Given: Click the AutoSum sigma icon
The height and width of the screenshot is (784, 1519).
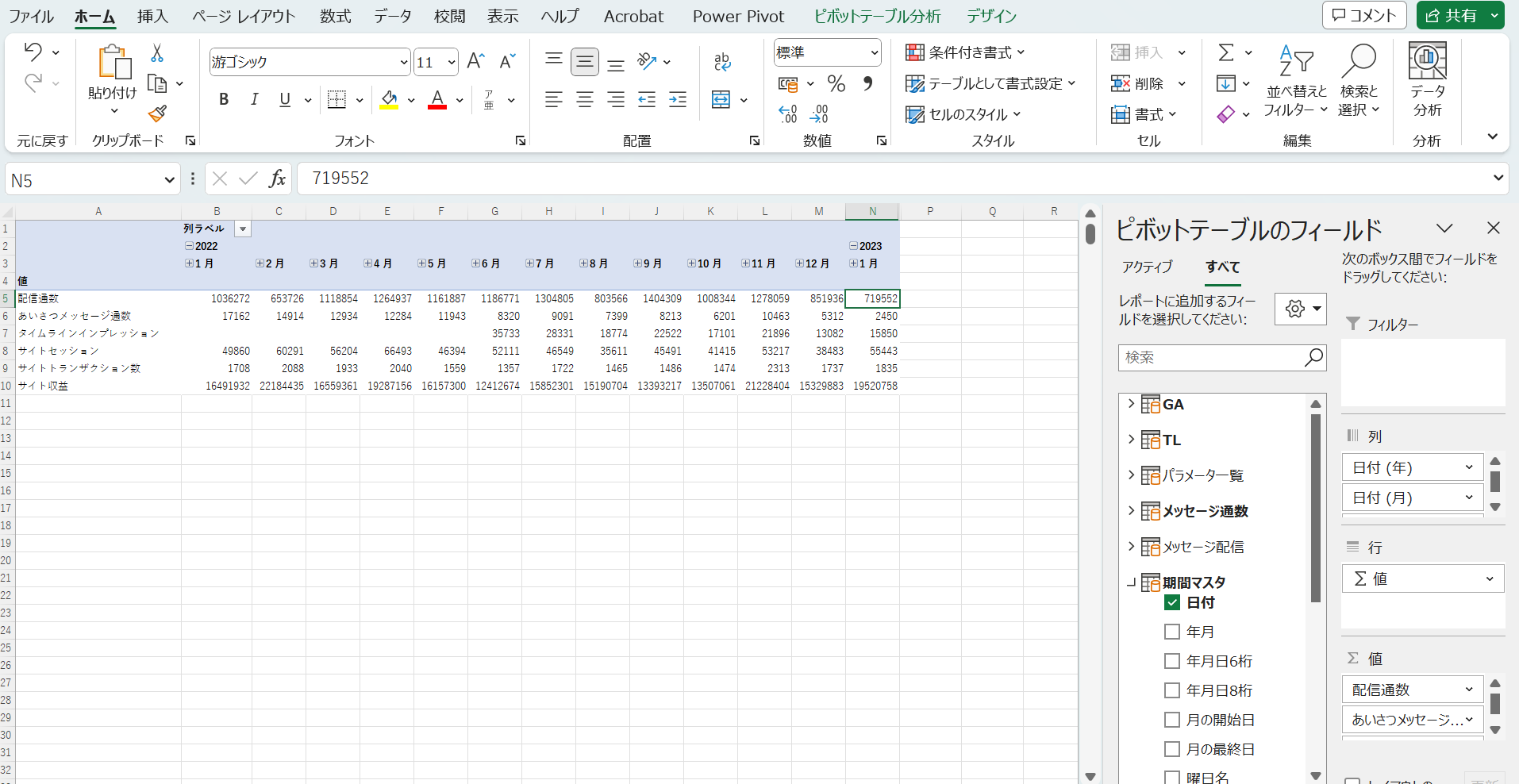Looking at the screenshot, I should pos(1226,53).
